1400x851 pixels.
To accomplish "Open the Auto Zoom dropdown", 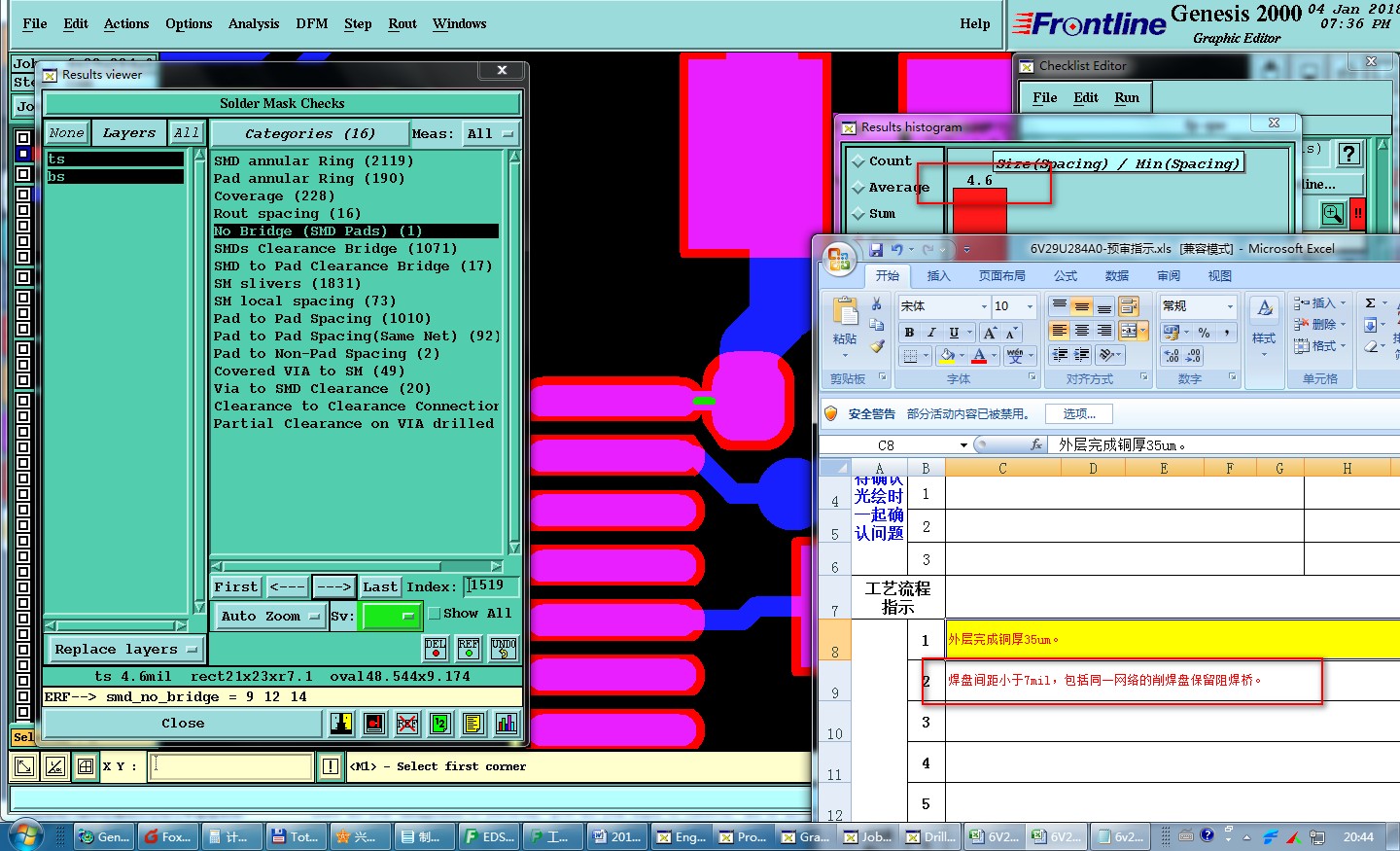I will coord(270,616).
